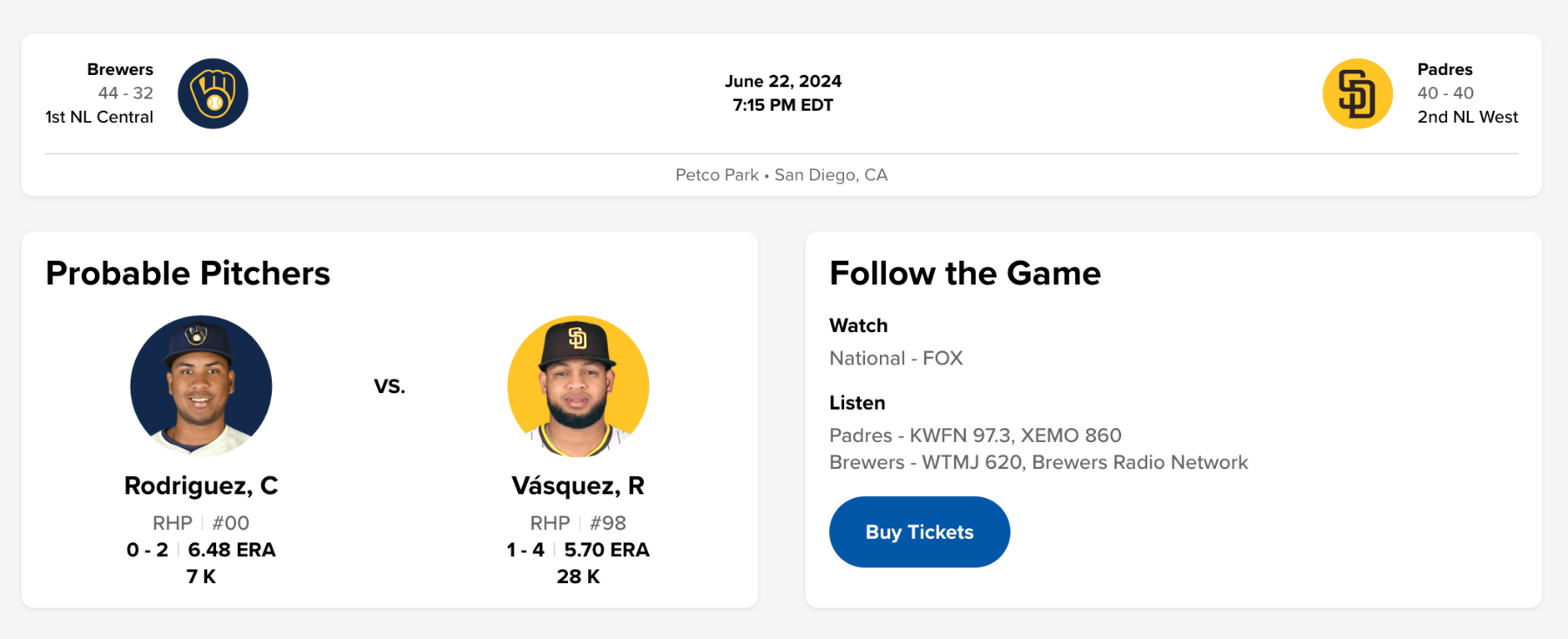Click the Padres team logo
Viewport: 1568px width, 639px height.
click(1357, 93)
